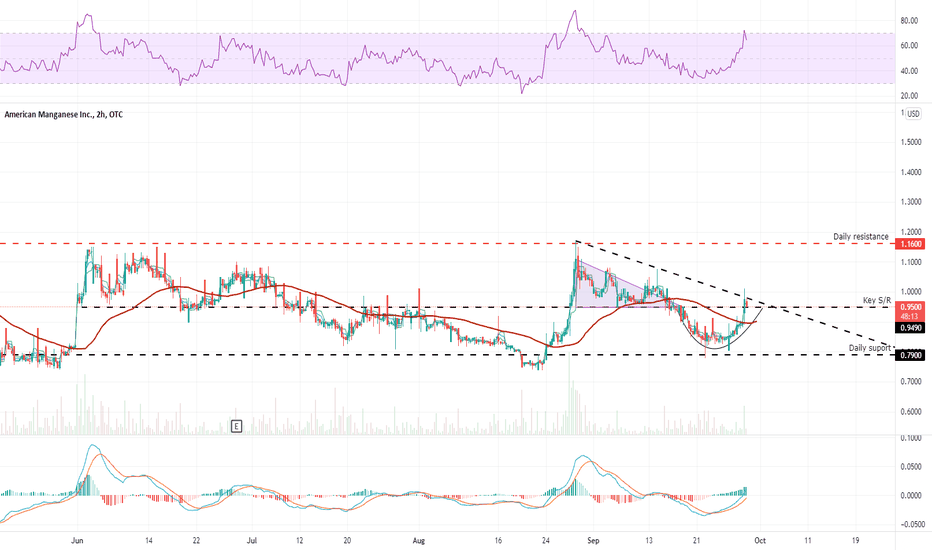Viewport: 932px width, 550px height.
Task: Click the 48:13 bar countdown timer
Action: 911,317
